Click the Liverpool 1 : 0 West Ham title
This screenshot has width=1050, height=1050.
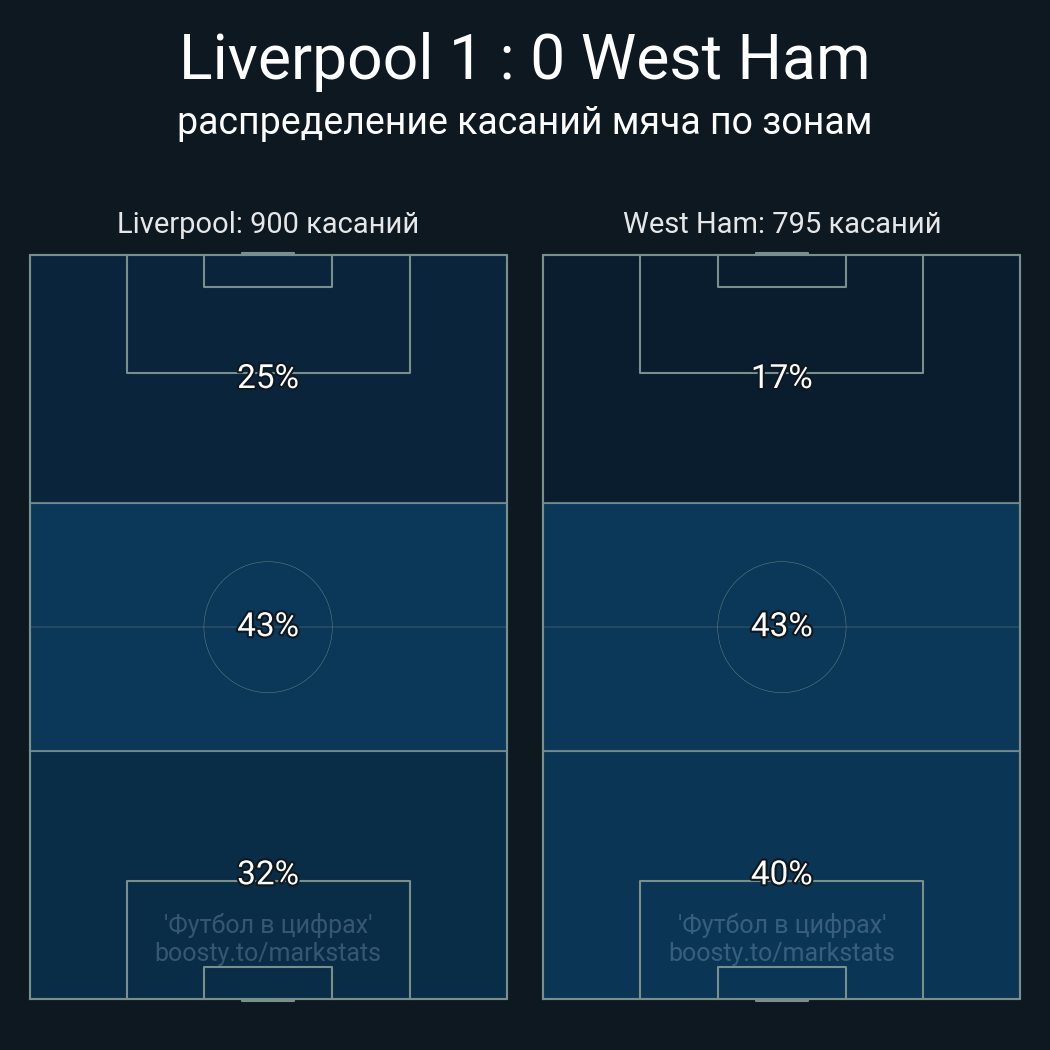[x=524, y=58]
